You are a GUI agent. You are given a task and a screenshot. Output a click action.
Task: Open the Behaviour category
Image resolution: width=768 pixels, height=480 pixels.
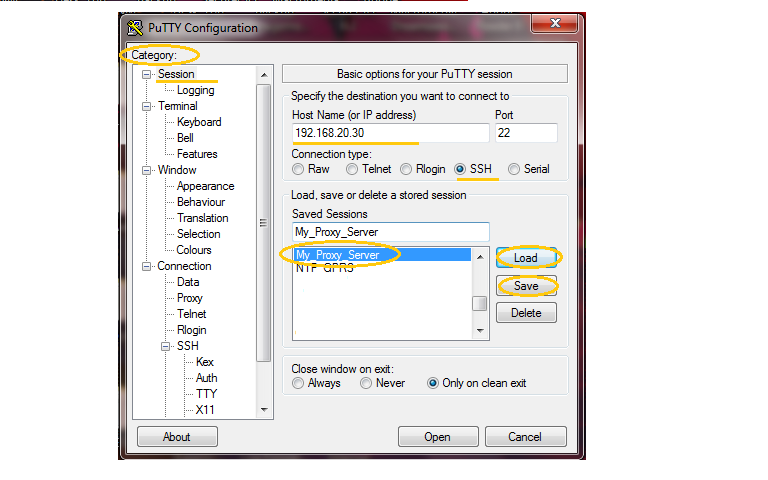click(201, 202)
